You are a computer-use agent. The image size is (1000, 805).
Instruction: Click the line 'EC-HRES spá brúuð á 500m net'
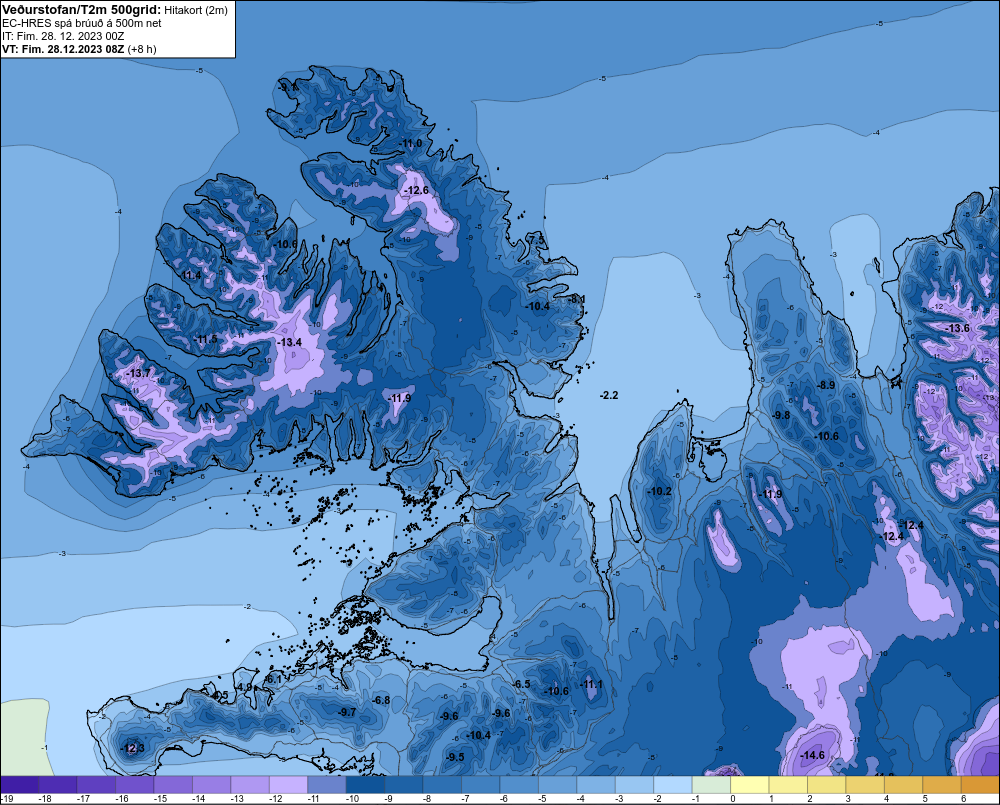tap(82, 23)
